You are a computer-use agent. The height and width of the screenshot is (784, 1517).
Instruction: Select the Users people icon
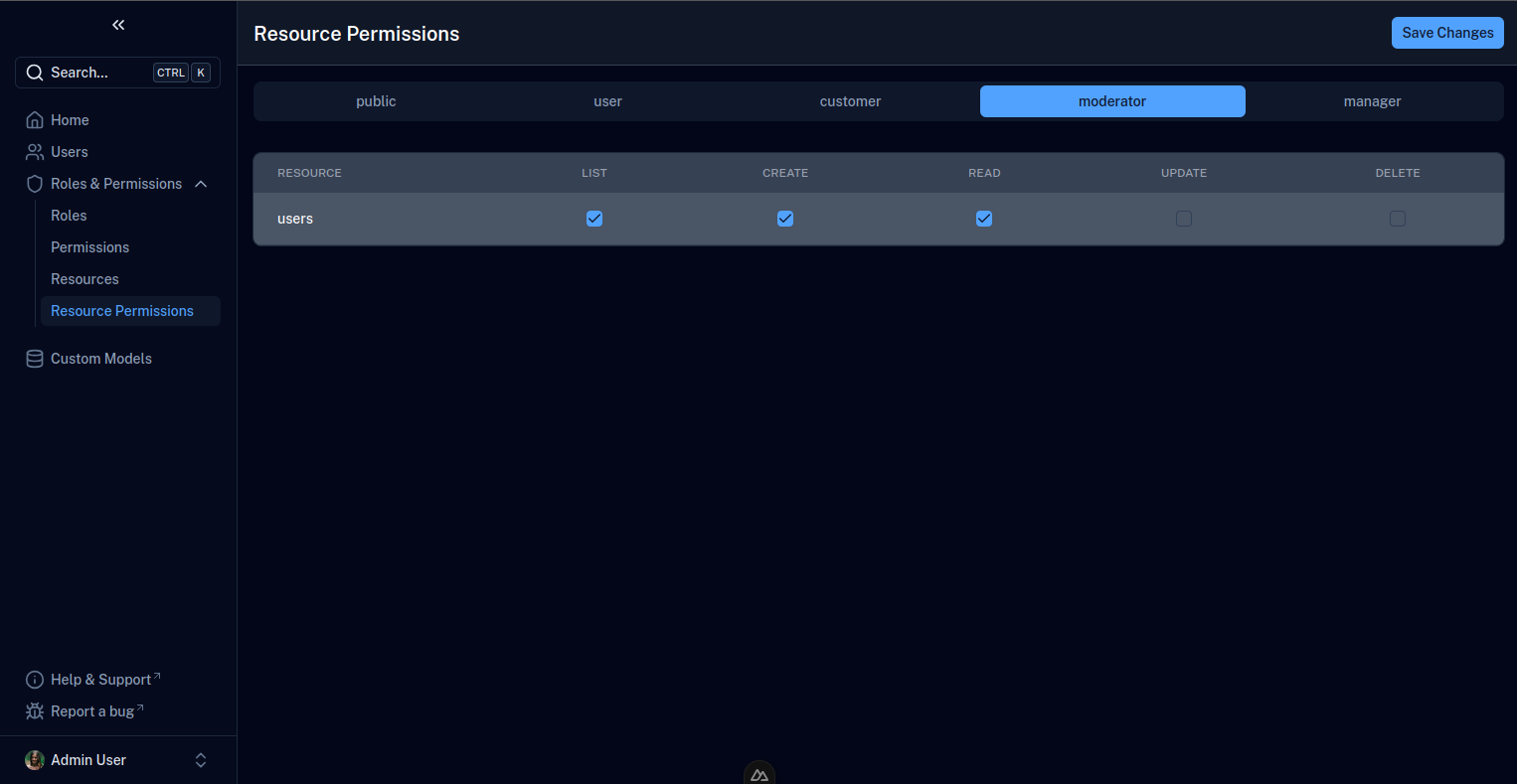pos(35,151)
